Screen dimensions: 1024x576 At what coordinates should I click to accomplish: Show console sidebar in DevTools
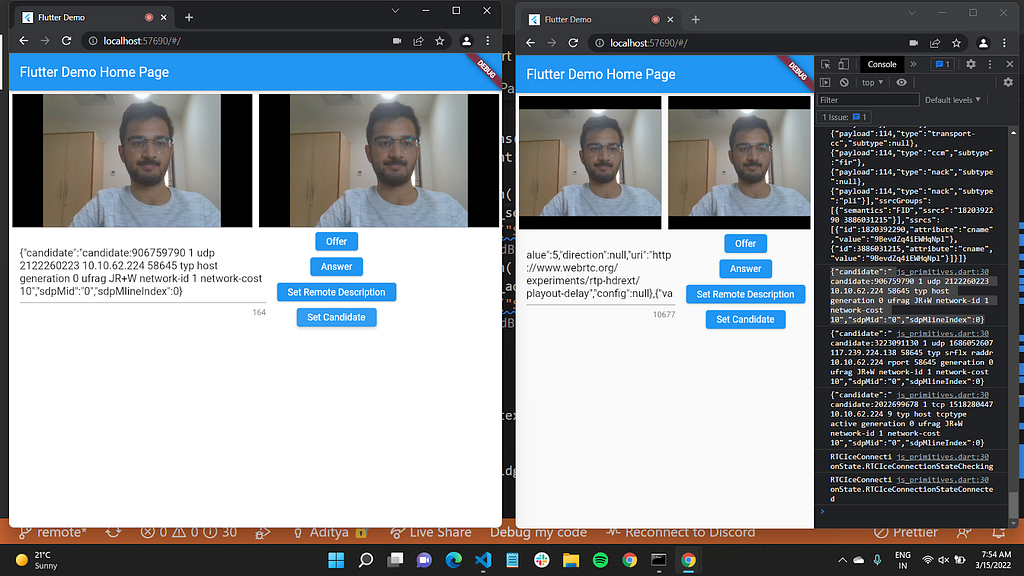point(825,82)
